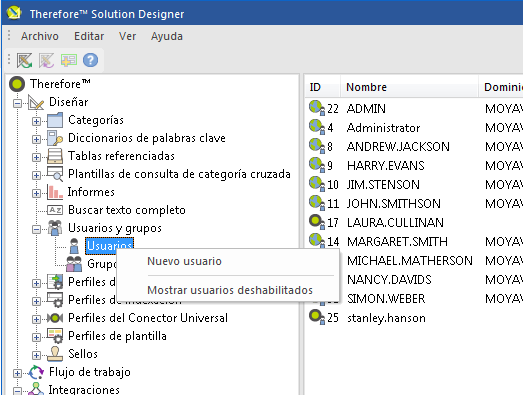This screenshot has width=523, height=395.
Task: Click the Informes bar chart icon
Action: [x=55, y=192]
